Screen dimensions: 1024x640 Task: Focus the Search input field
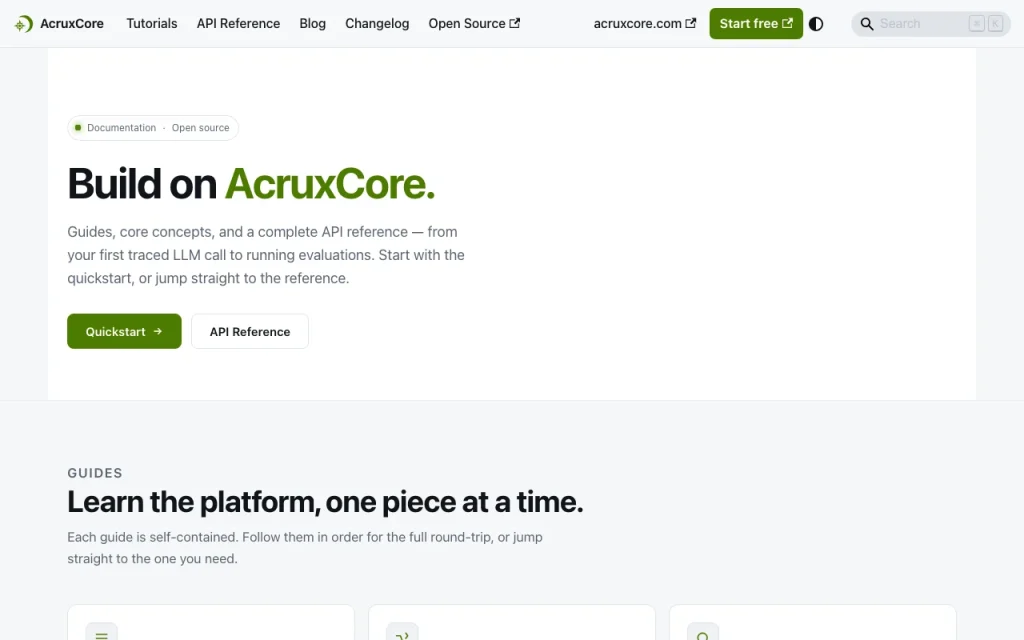[931, 24]
